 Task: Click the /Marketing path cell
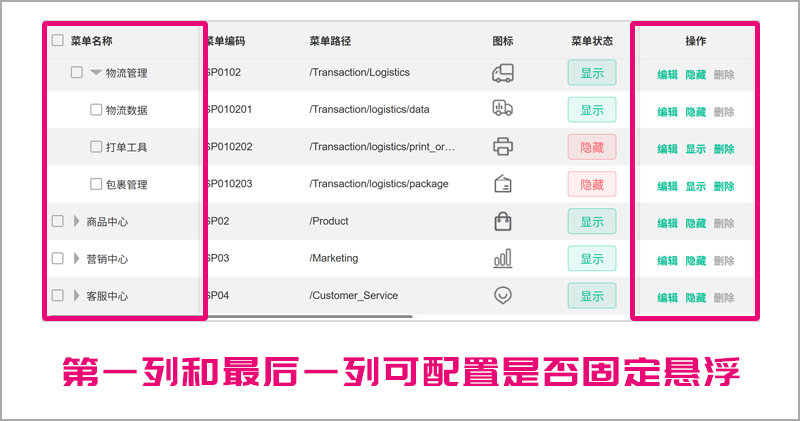click(x=334, y=258)
